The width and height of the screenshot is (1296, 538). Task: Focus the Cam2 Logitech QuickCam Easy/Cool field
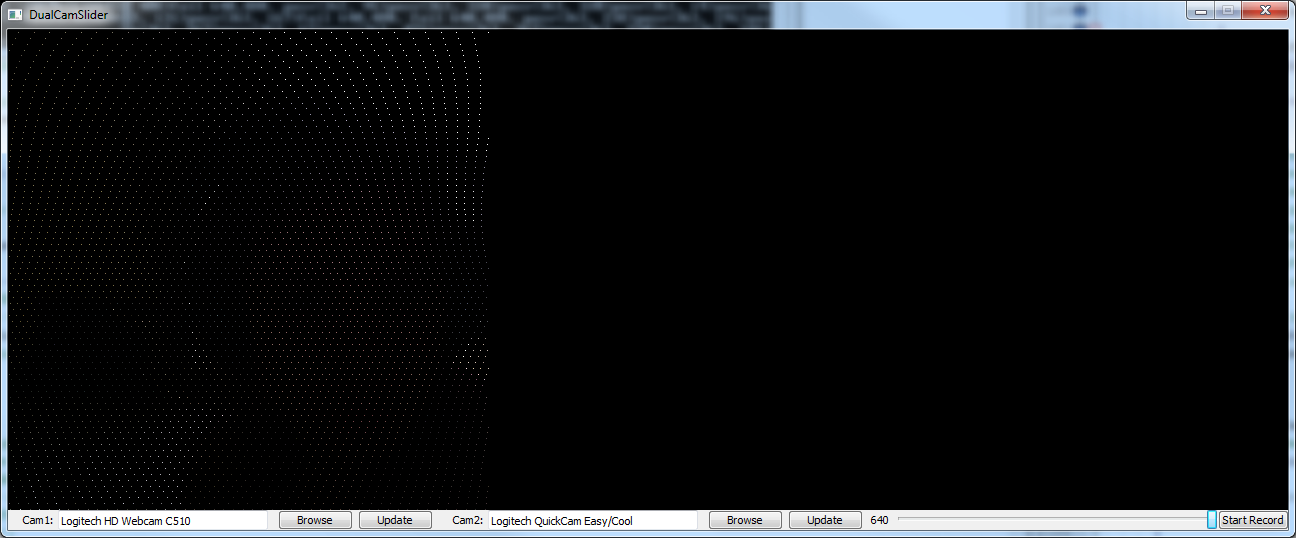592,520
